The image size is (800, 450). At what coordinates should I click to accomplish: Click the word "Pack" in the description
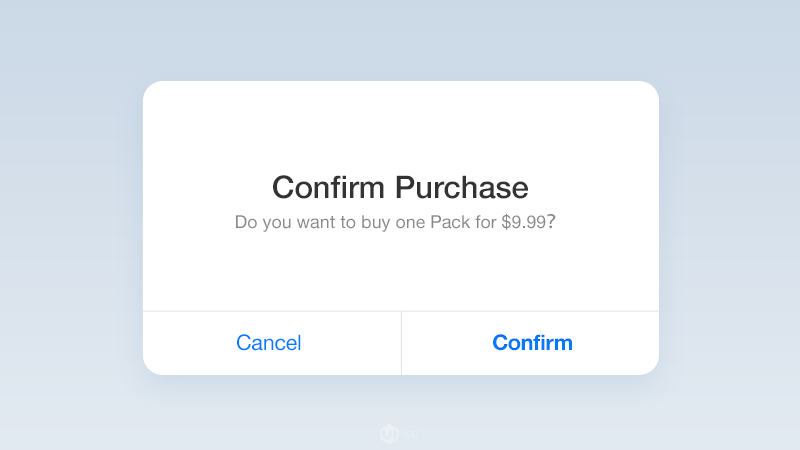450,222
